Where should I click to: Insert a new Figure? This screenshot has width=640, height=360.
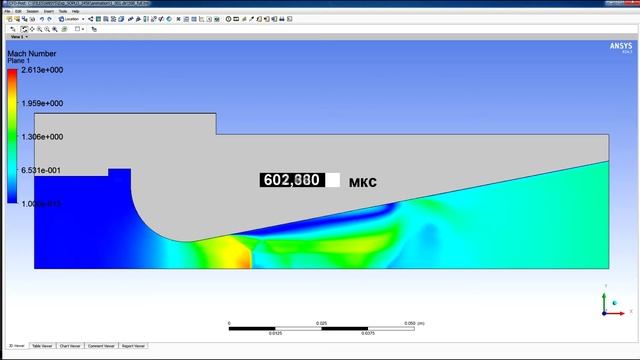pos(217,19)
